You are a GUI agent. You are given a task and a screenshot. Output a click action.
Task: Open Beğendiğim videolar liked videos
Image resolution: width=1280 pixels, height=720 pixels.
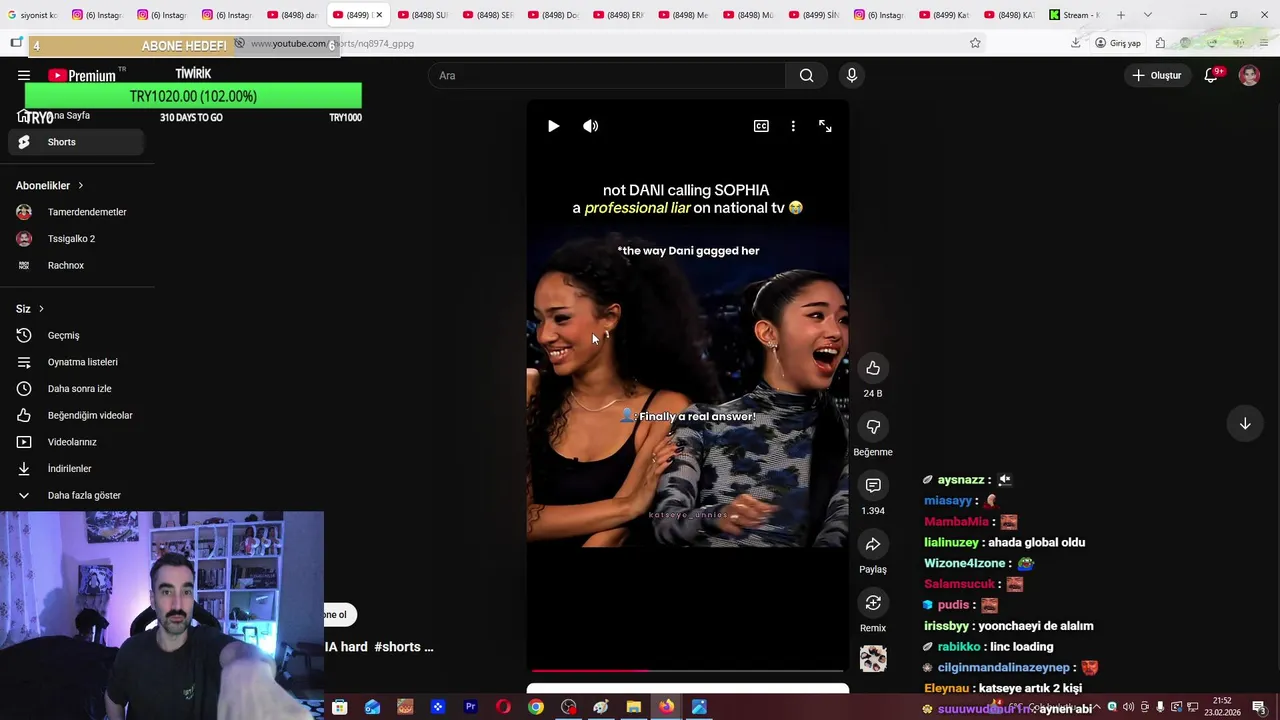coord(77,415)
